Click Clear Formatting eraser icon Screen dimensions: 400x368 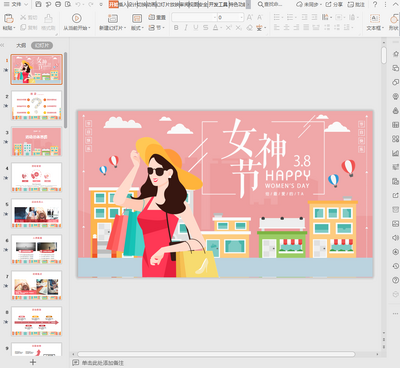tap(249, 28)
